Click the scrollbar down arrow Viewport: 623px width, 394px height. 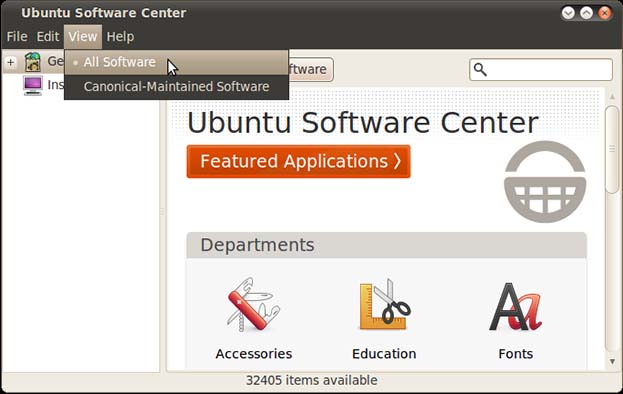tap(612, 361)
